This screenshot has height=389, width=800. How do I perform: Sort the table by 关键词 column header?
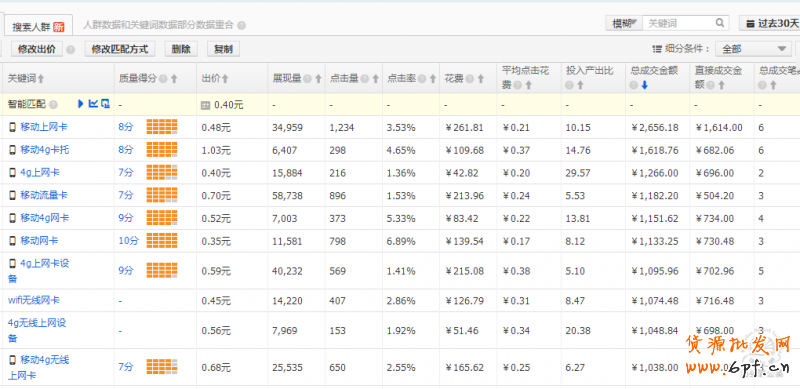pos(26,79)
